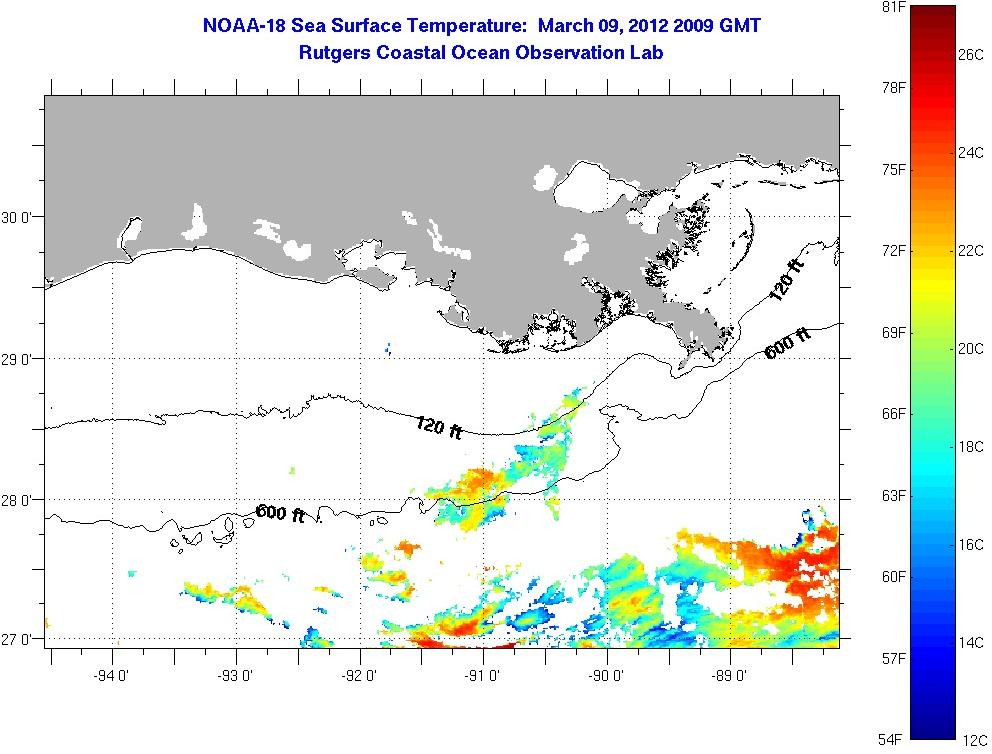The height and width of the screenshot is (754, 992).
Task: Click the '600 ft' contour label near -92.5
Action: coord(280,514)
